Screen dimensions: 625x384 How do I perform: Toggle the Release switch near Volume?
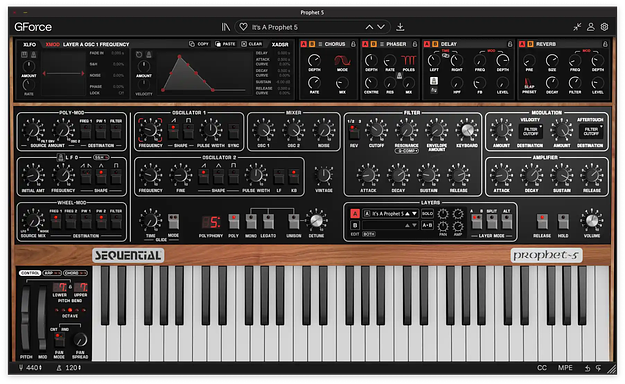click(542, 221)
